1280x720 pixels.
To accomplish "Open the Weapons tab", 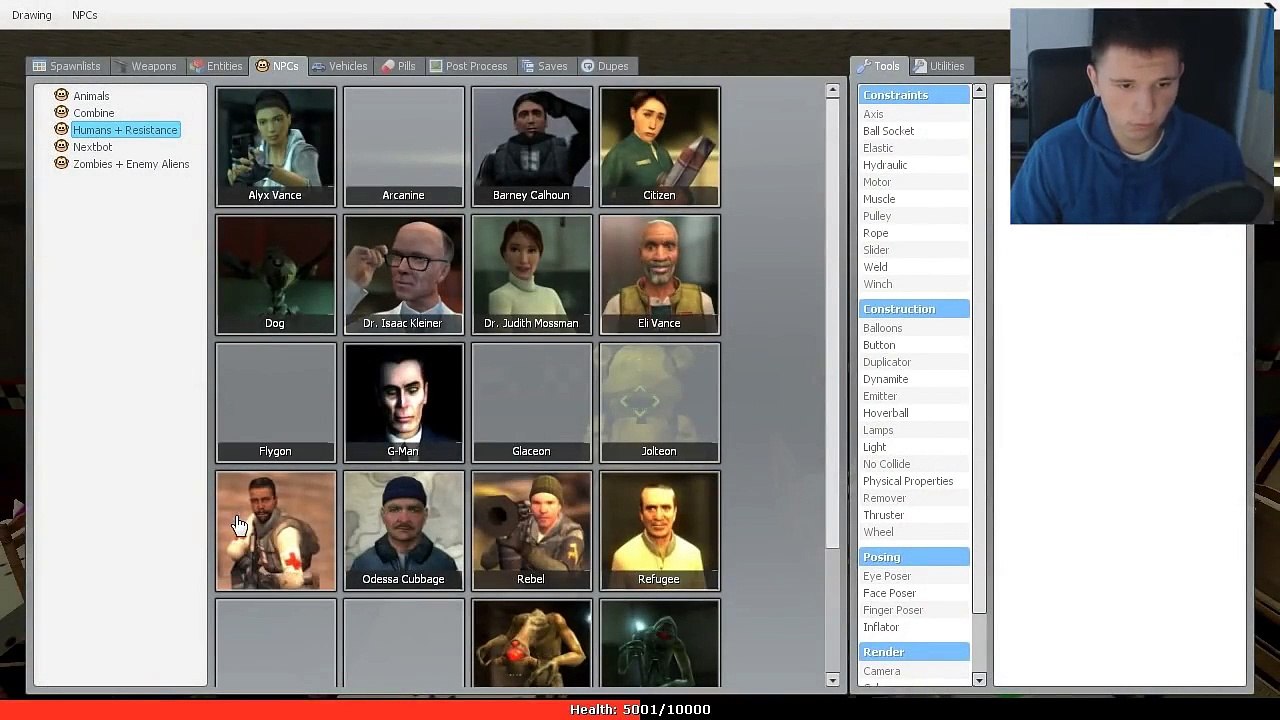I will [x=145, y=66].
